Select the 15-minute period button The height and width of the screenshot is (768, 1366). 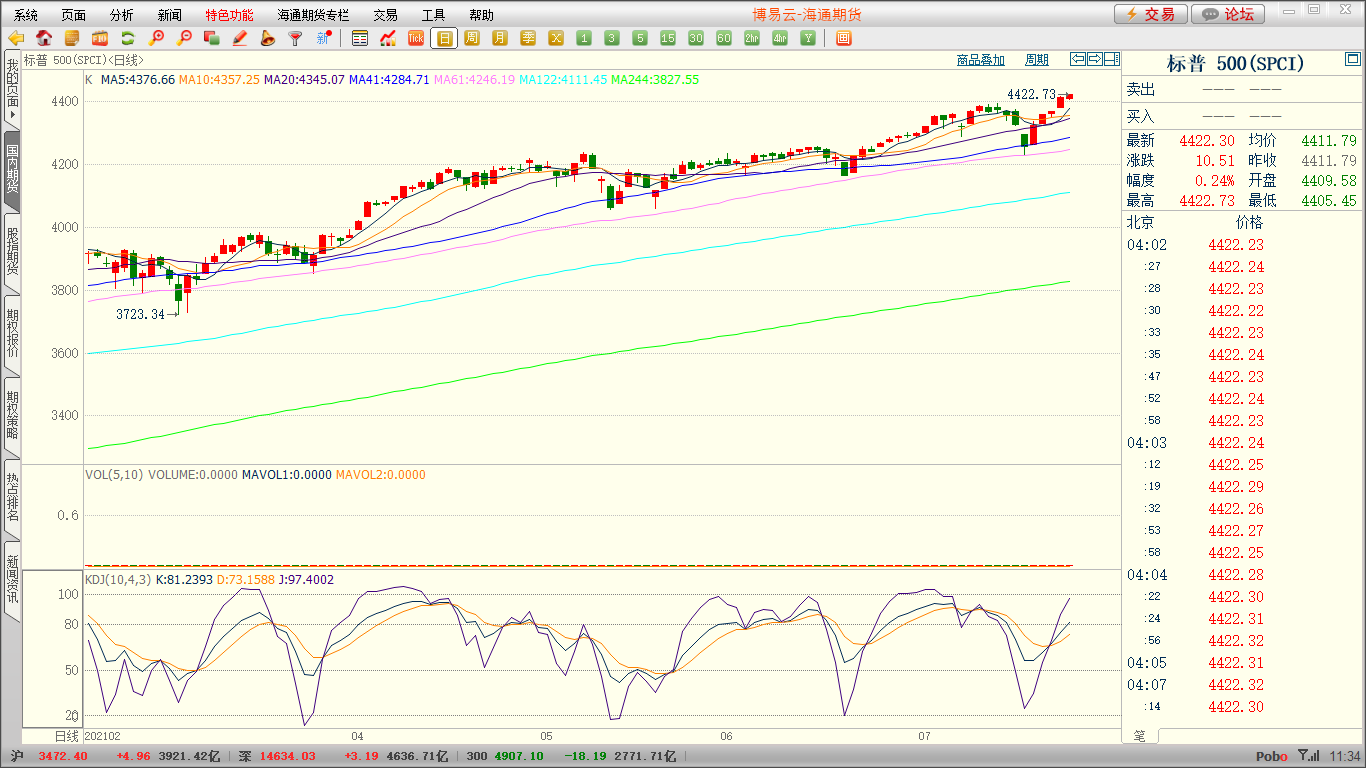coord(668,38)
